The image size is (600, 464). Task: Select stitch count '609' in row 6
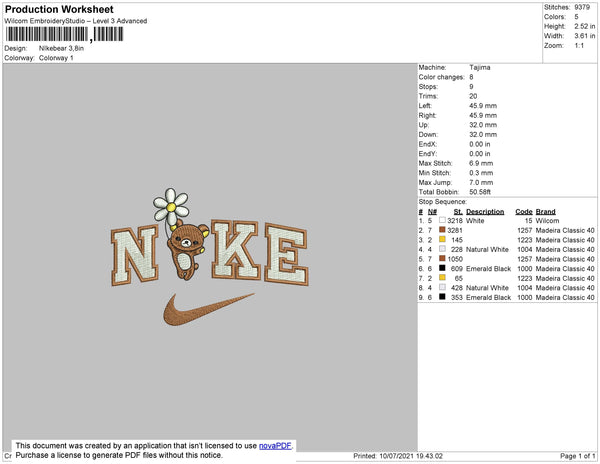[x=457, y=269]
